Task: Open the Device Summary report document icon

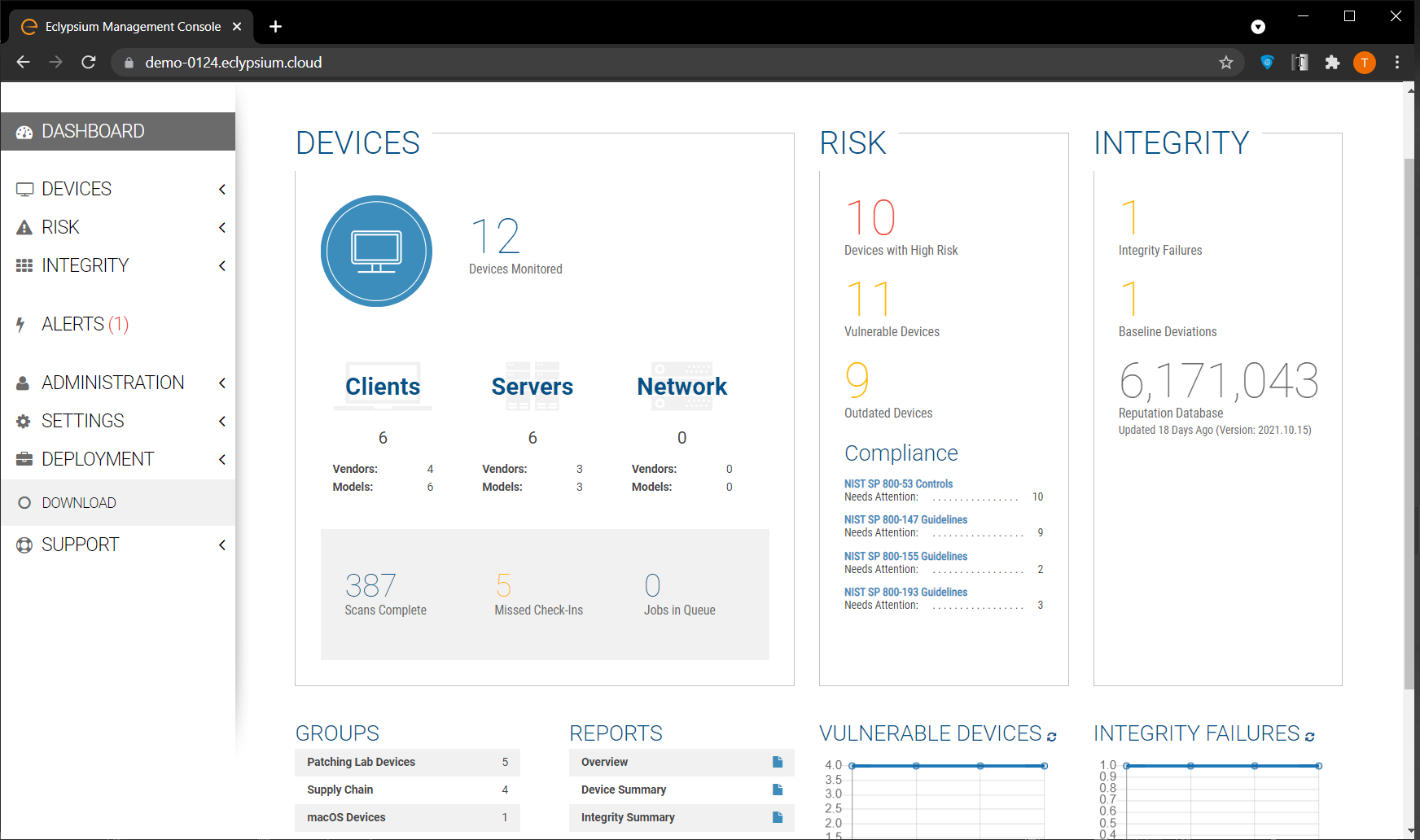Action: click(778, 790)
